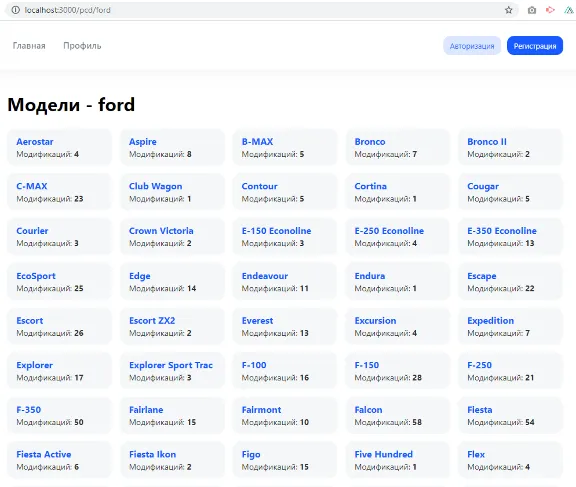This screenshot has height=487, width=576.
Task: Select the EcoSport model link
Action: click(36, 276)
